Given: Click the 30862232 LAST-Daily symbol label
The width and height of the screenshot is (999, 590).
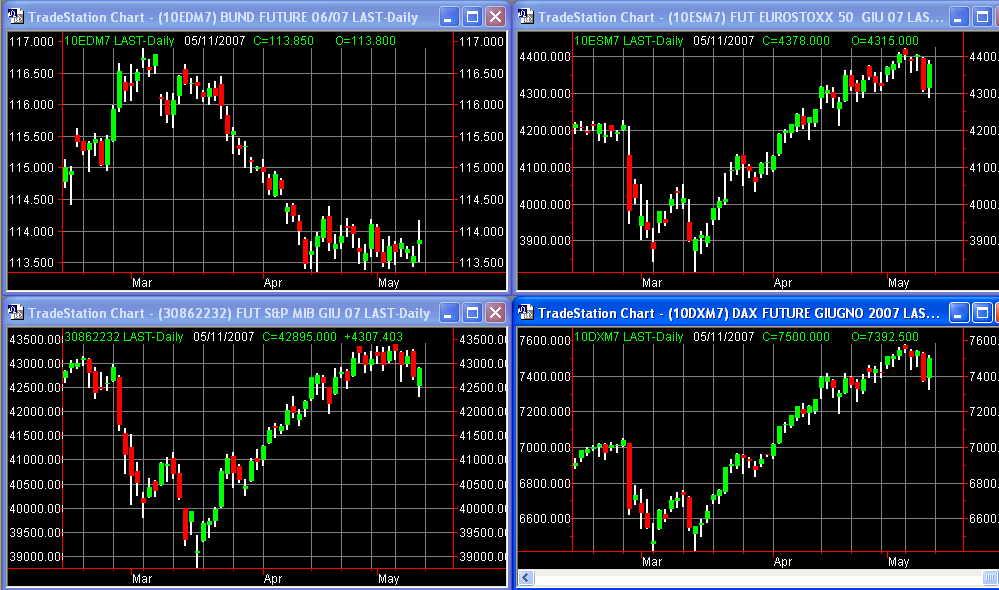Looking at the screenshot, I should 124,337.
